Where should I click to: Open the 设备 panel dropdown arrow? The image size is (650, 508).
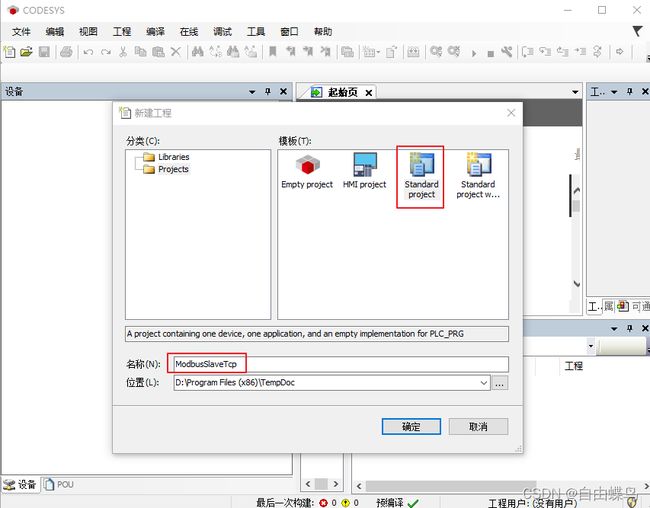click(x=252, y=92)
